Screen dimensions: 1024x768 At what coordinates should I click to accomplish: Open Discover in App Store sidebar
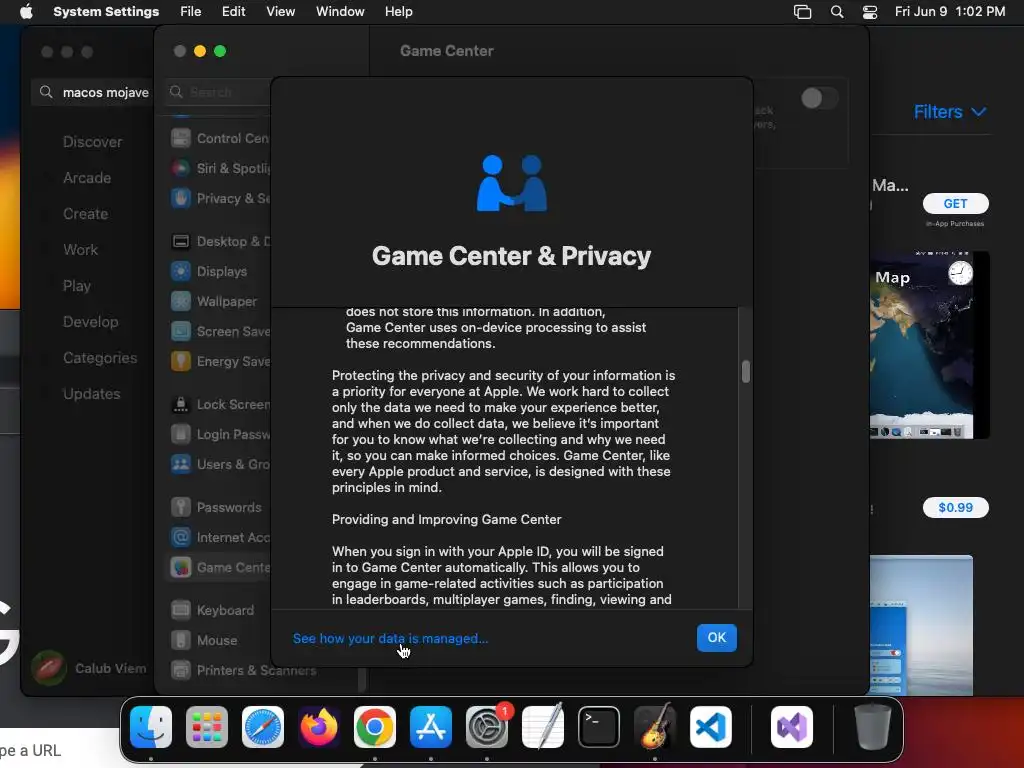pyautogui.click(x=92, y=142)
